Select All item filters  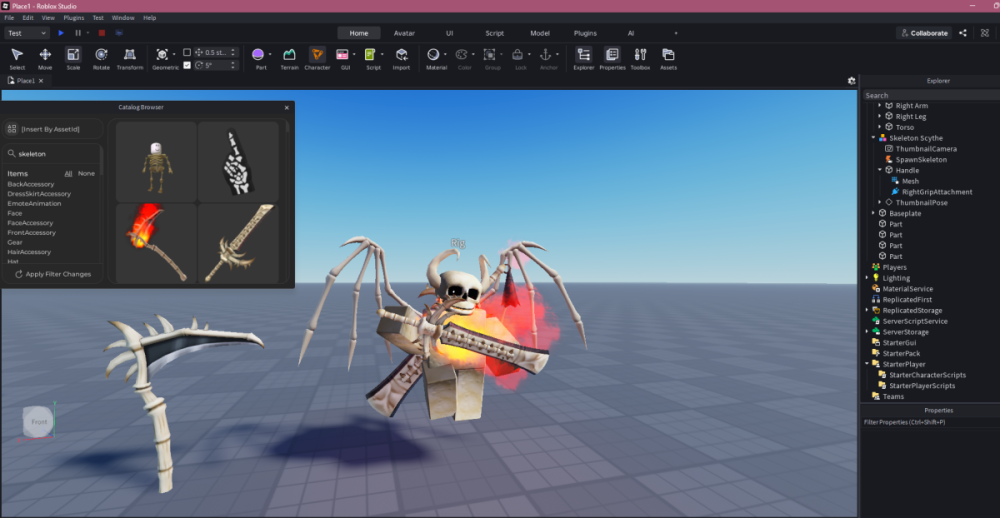point(68,174)
